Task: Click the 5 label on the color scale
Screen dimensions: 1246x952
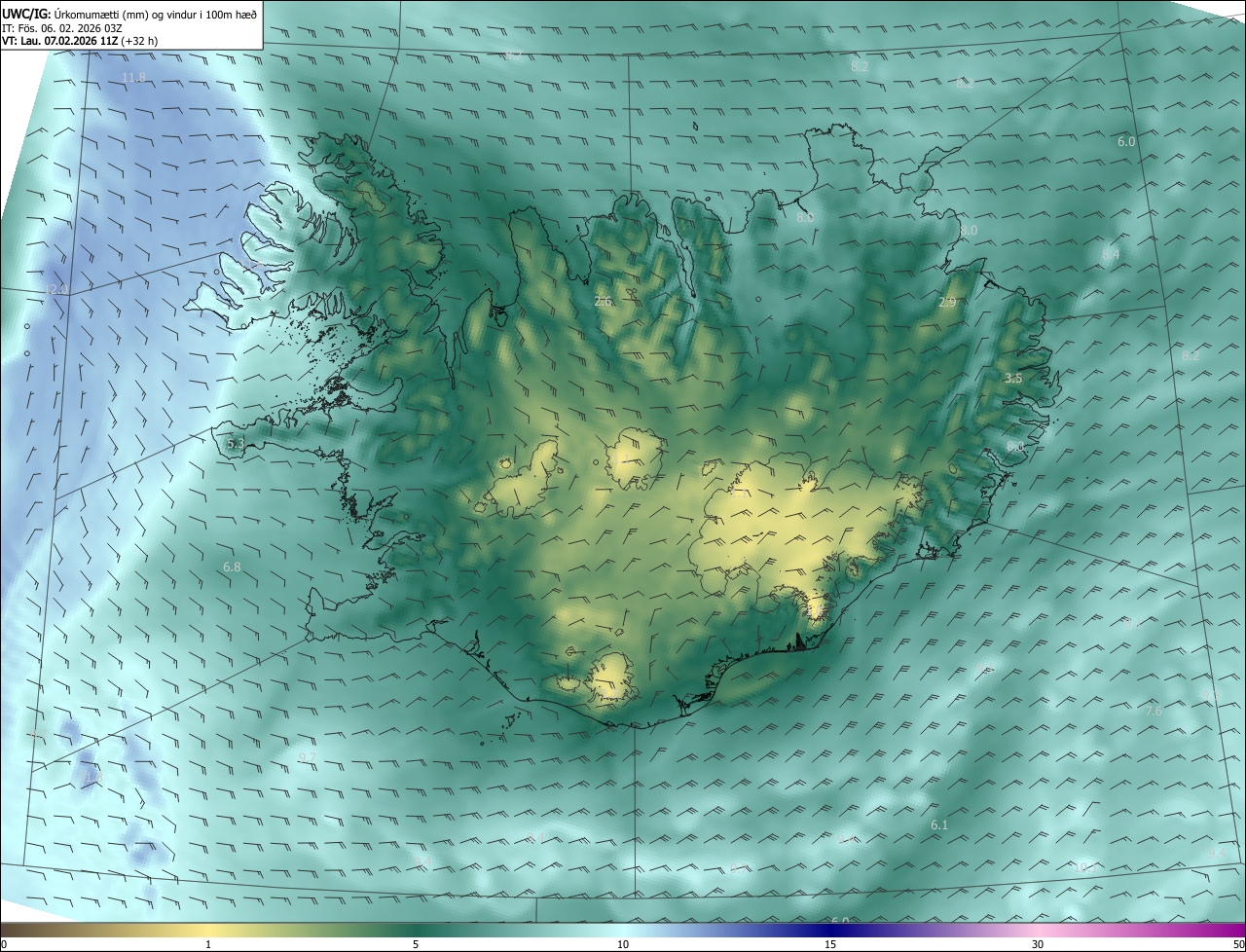Action: [x=416, y=944]
